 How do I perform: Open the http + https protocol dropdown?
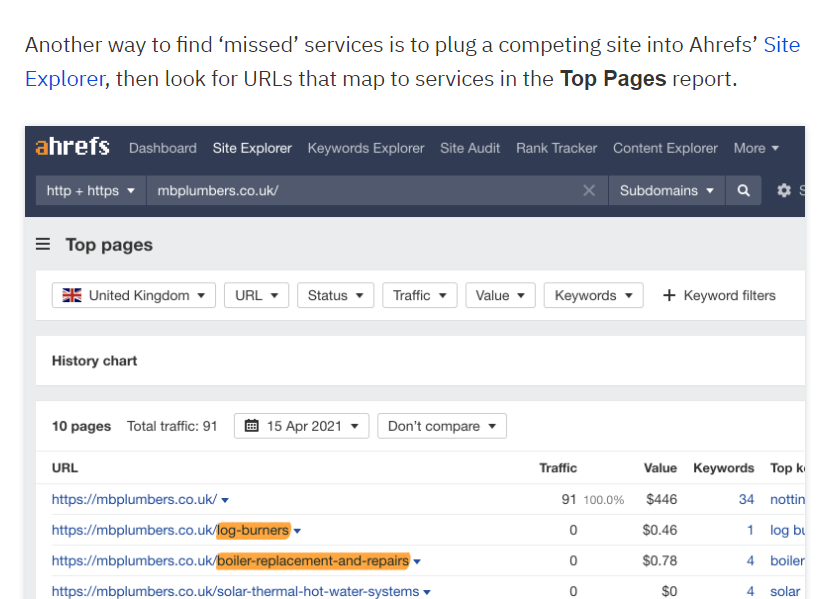(91, 190)
